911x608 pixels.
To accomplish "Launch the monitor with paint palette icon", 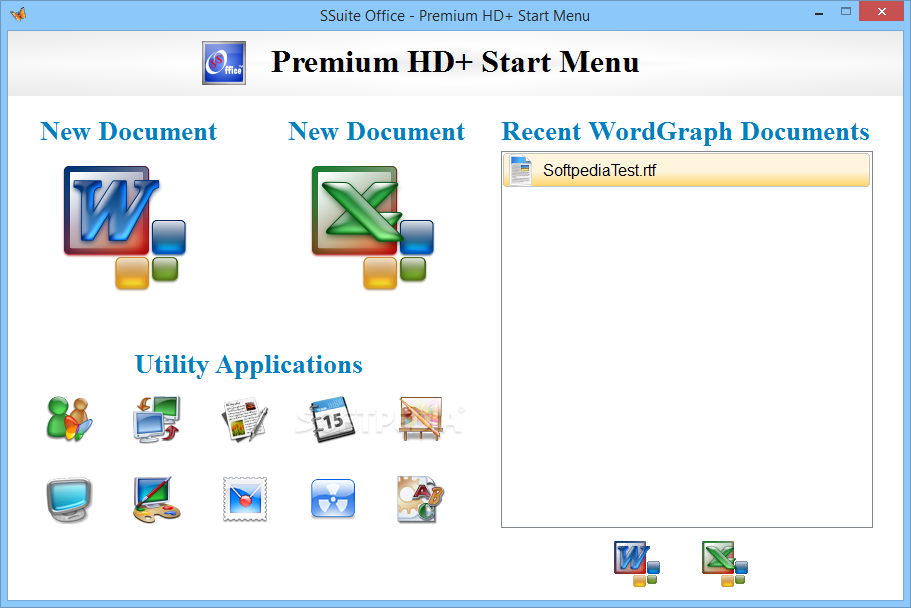I will click(x=157, y=499).
